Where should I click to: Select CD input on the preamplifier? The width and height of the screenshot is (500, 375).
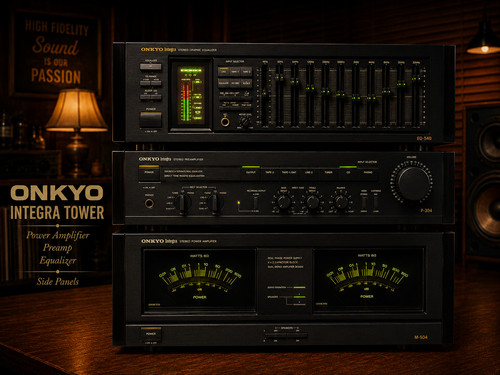[348, 173]
